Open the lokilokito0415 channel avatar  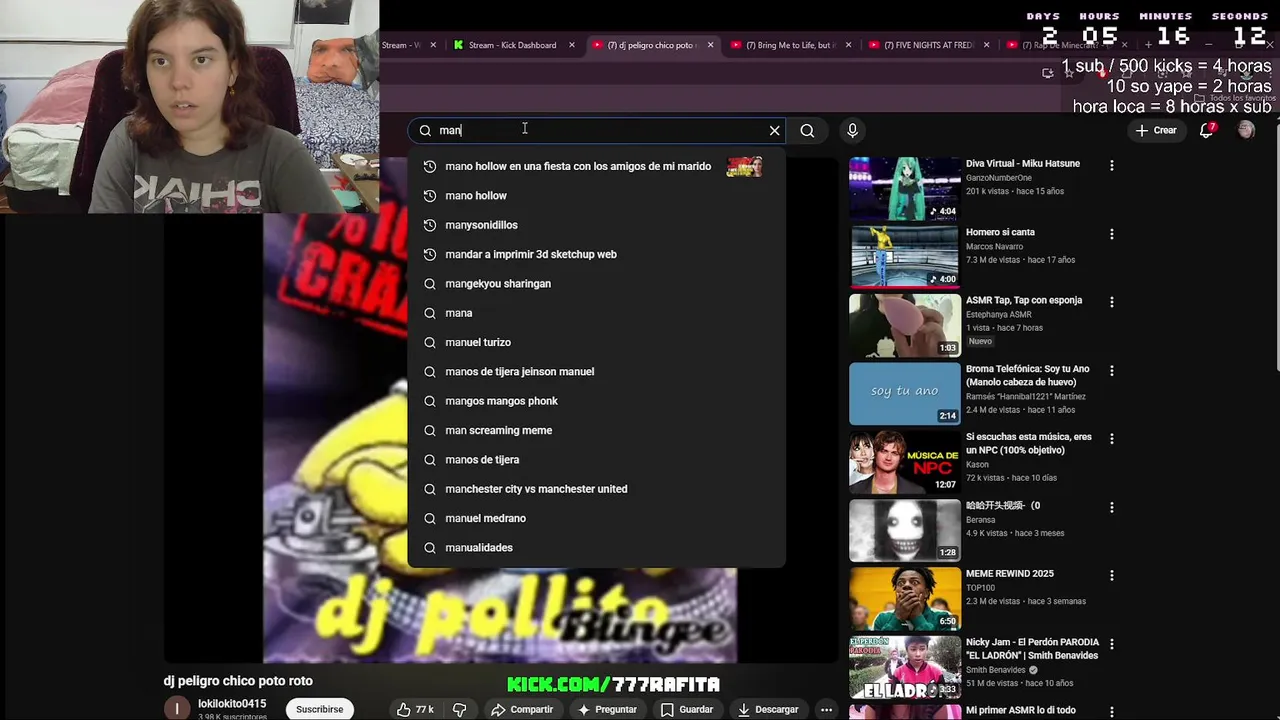click(x=177, y=708)
